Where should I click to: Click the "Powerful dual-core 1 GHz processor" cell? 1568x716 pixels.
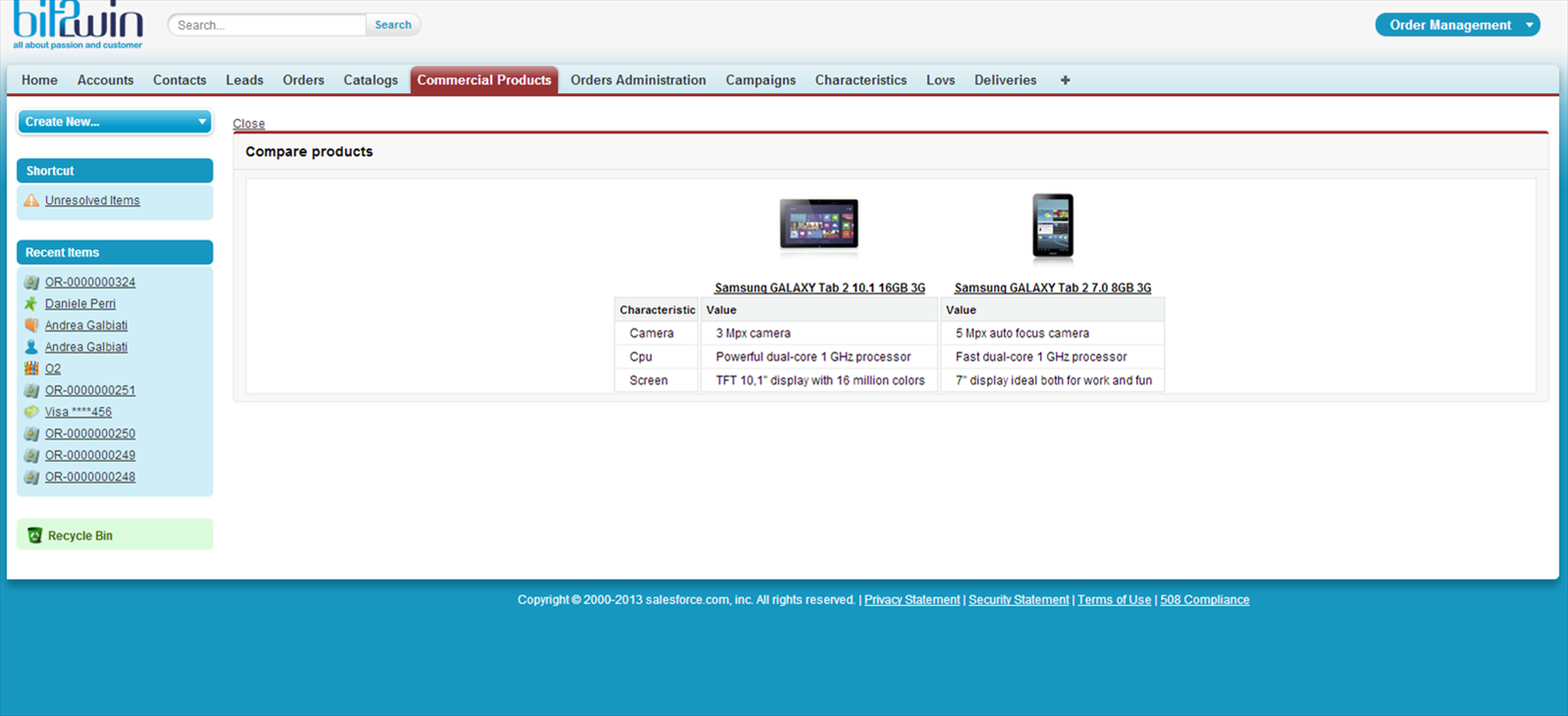[819, 357]
